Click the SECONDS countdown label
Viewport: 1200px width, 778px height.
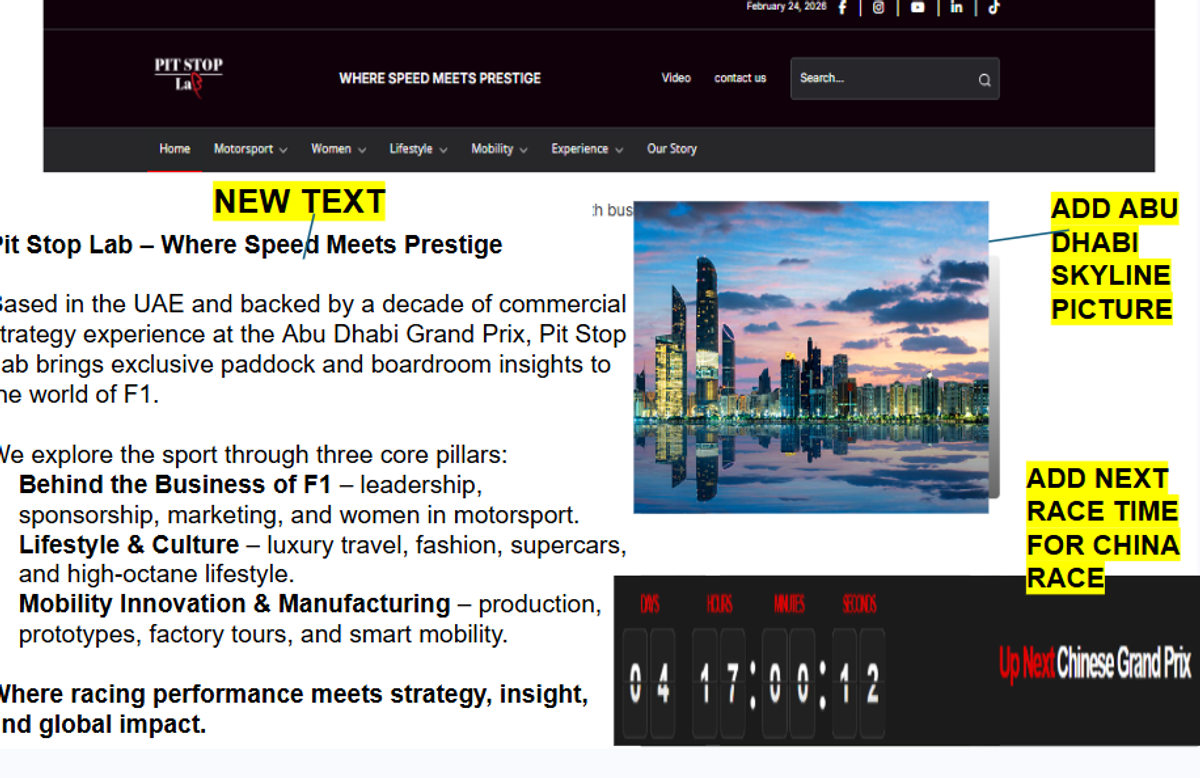(859, 604)
